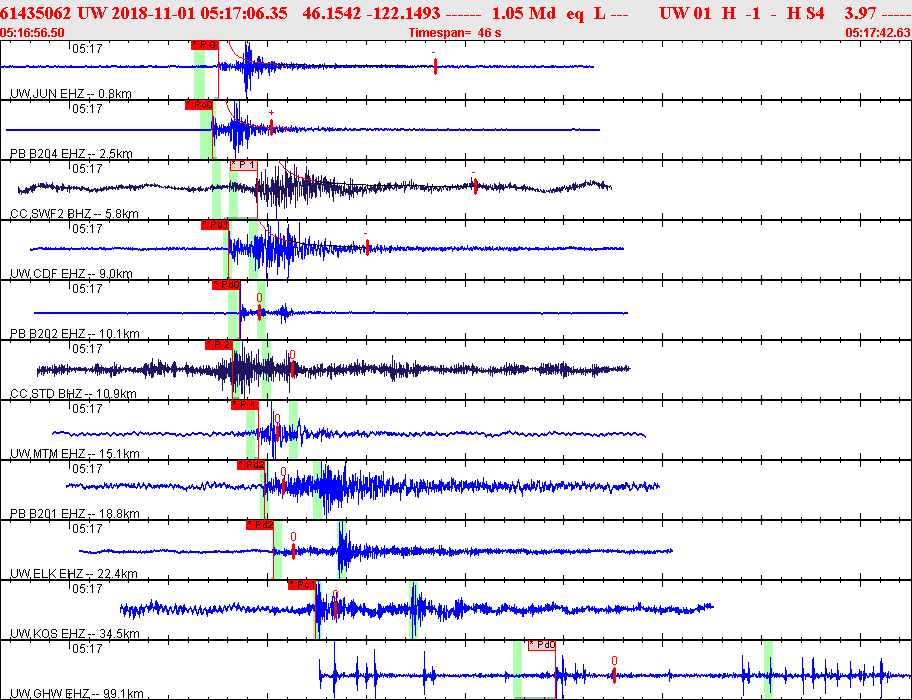Select the '* Pd2' pick flag on B201 trace

251,465
